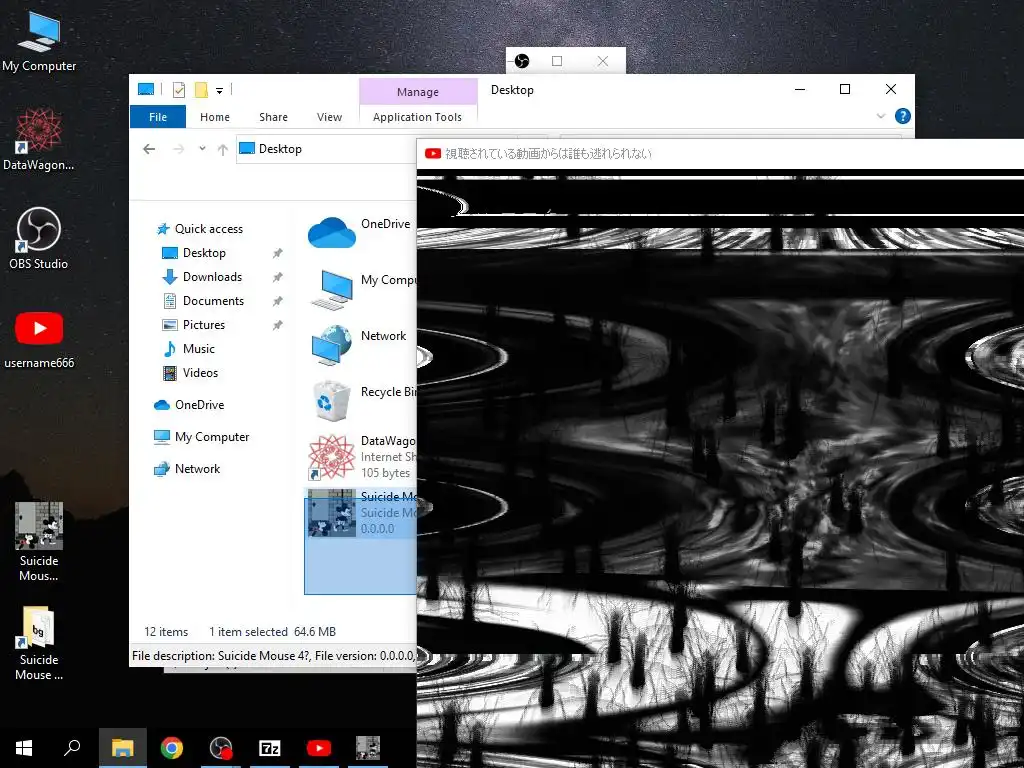The height and width of the screenshot is (768, 1024).
Task: Open Google Chrome from the taskbar
Action: [x=172, y=748]
